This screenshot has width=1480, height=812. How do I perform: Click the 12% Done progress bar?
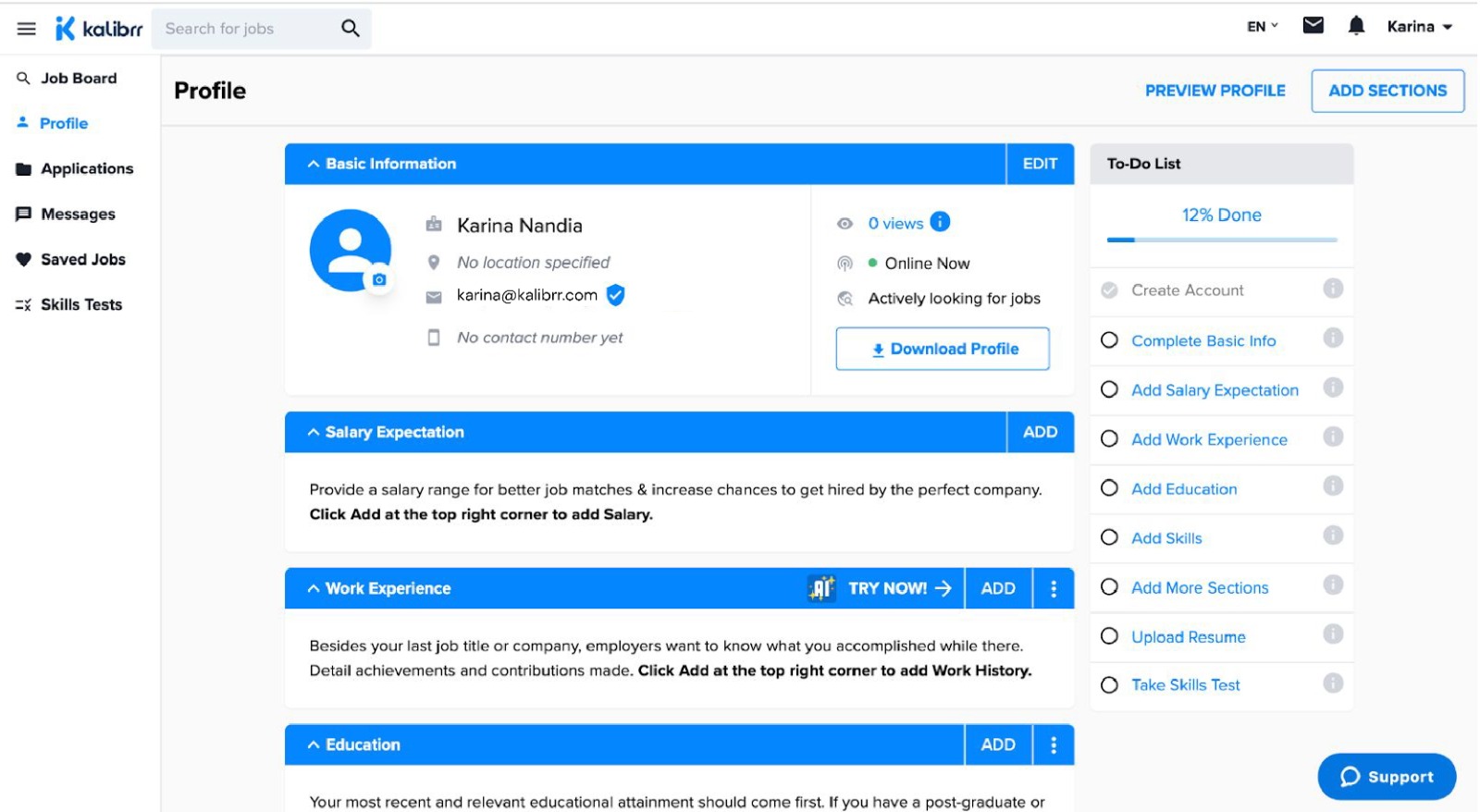(1221, 240)
